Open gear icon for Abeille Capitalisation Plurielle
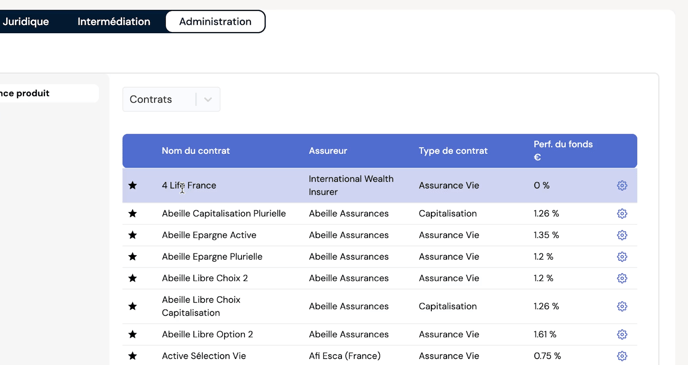 pyautogui.click(x=622, y=214)
